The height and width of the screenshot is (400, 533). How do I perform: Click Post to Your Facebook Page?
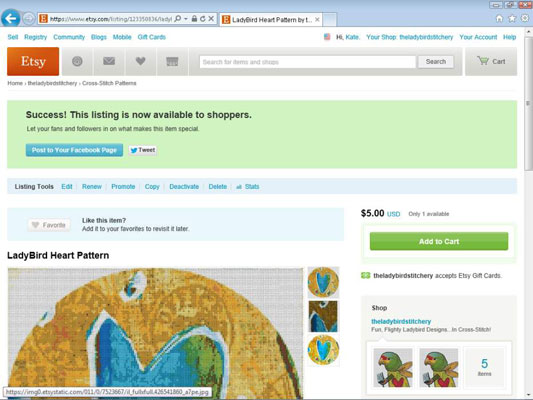coord(74,150)
